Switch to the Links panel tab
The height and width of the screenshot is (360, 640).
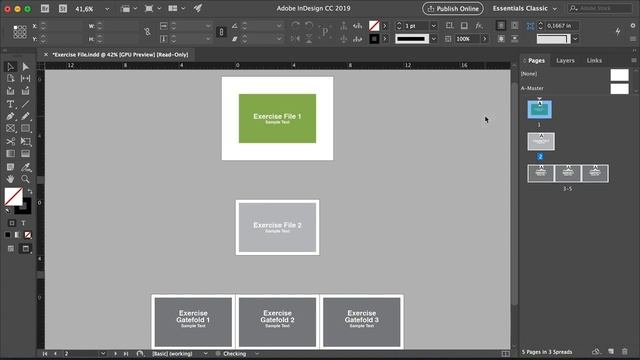coord(594,60)
